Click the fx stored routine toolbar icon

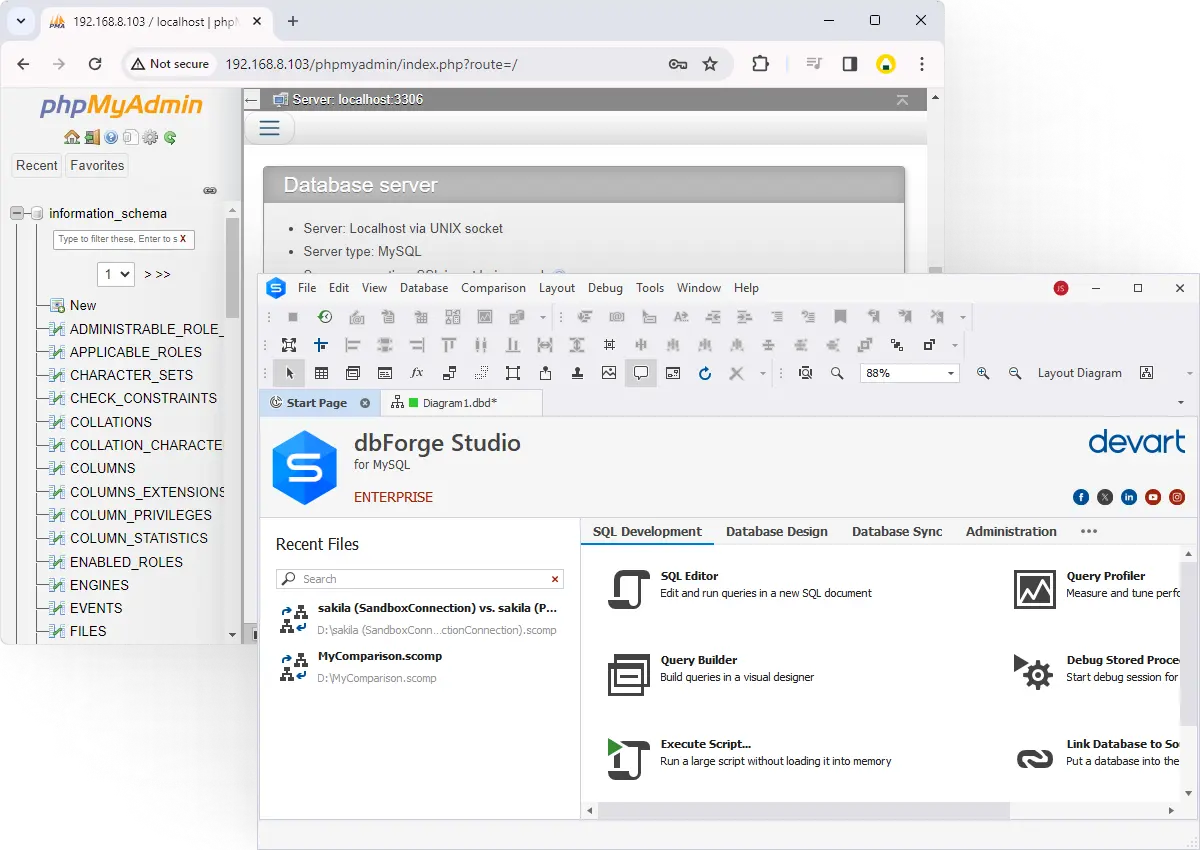tap(417, 373)
